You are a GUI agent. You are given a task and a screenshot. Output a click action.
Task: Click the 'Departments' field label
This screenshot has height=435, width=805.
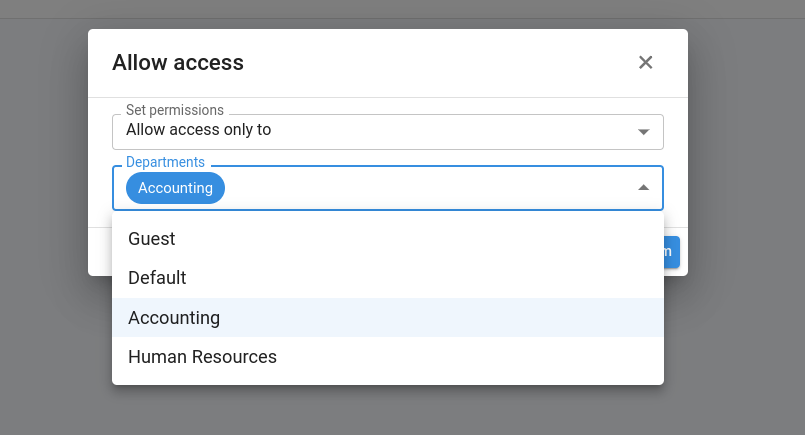(x=165, y=162)
